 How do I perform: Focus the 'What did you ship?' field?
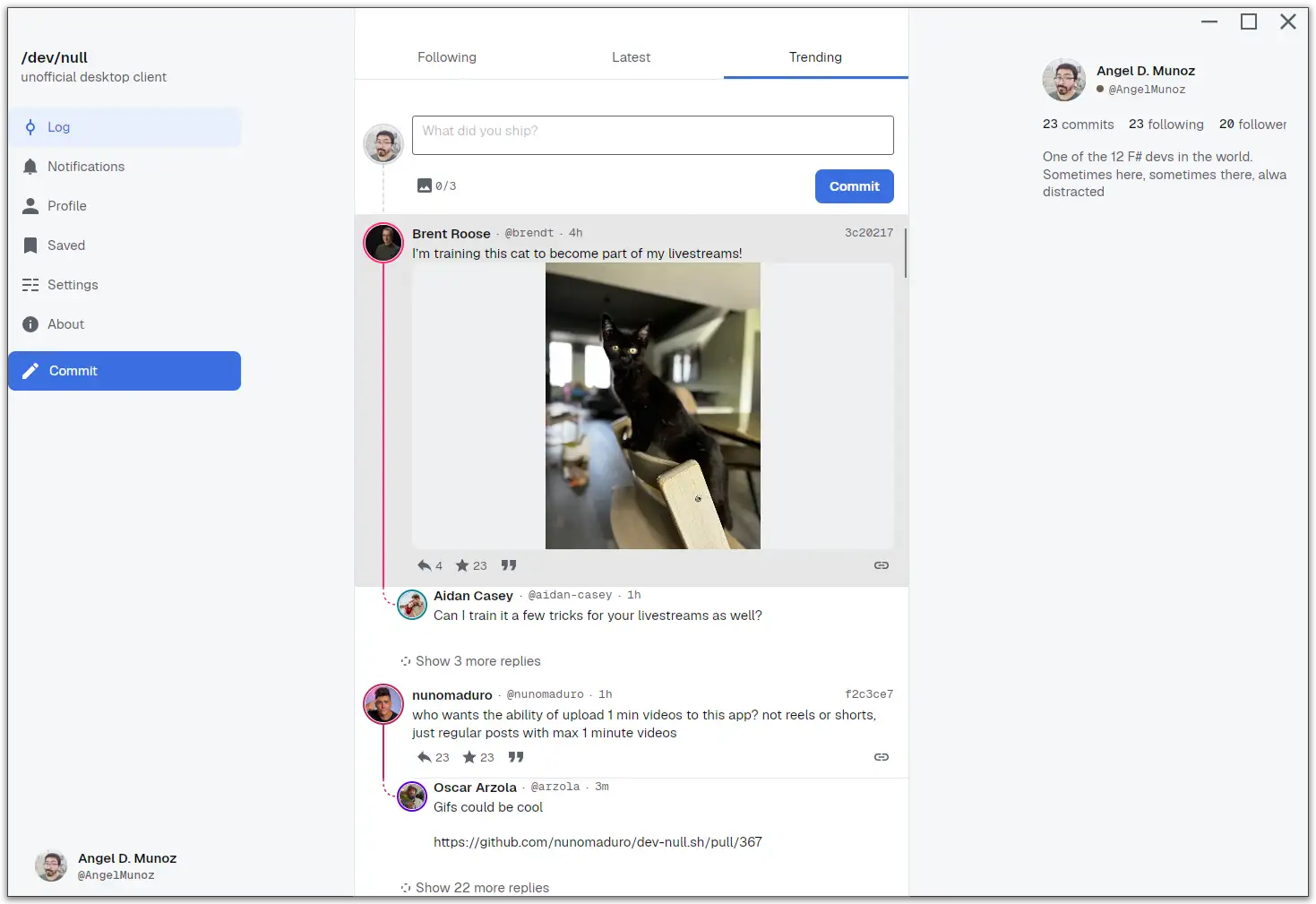tap(653, 135)
